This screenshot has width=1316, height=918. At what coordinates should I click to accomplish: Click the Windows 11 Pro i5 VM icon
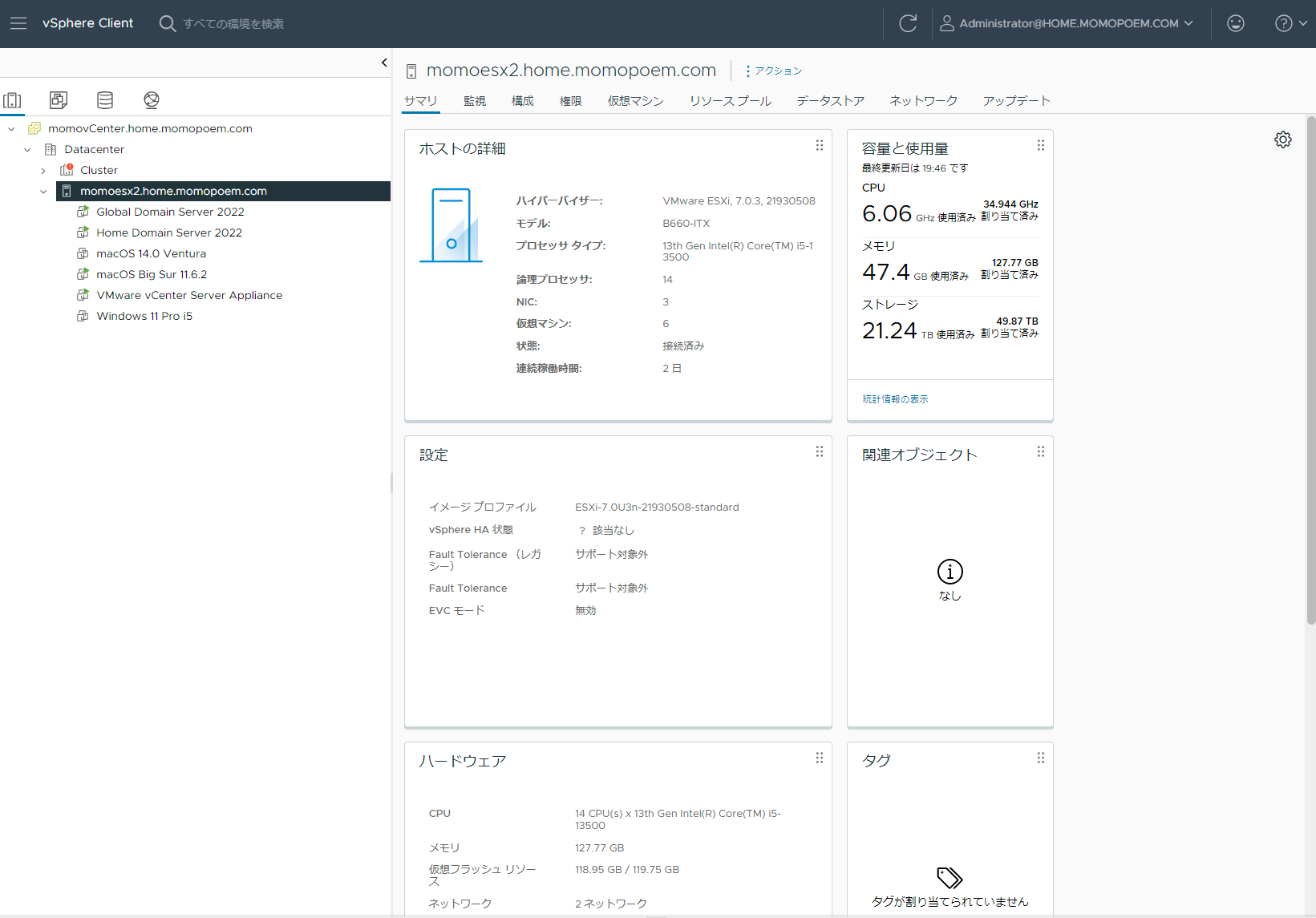[83, 316]
